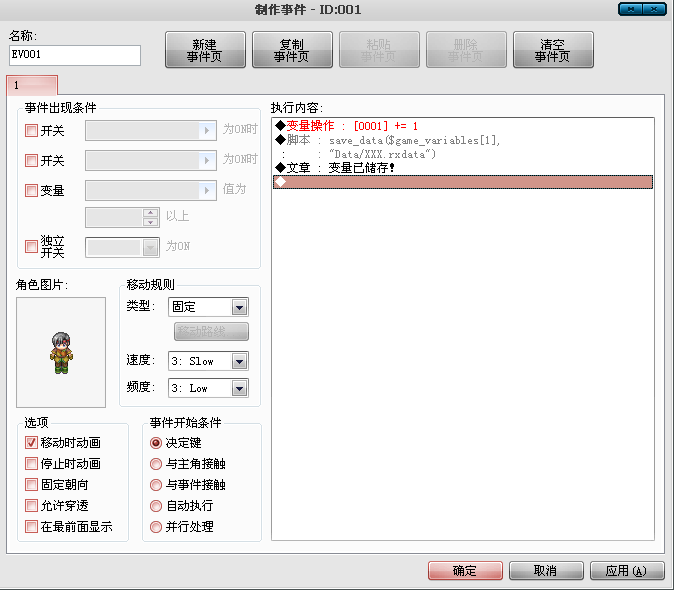674x590 pixels.
Task: Select the 文章: 变量已储存! command line
Action: pos(463,168)
